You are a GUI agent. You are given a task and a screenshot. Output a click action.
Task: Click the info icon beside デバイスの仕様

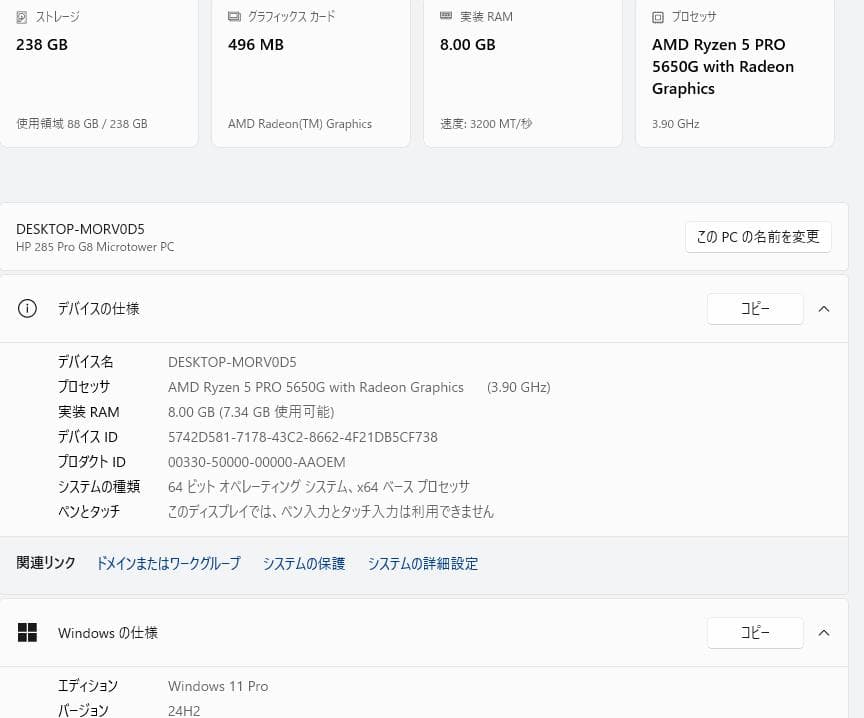click(x=27, y=308)
